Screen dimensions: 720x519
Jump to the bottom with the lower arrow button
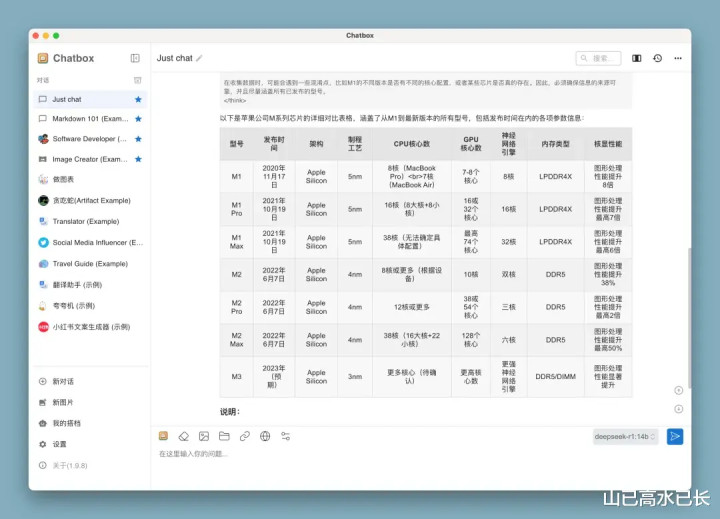pyautogui.click(x=678, y=409)
